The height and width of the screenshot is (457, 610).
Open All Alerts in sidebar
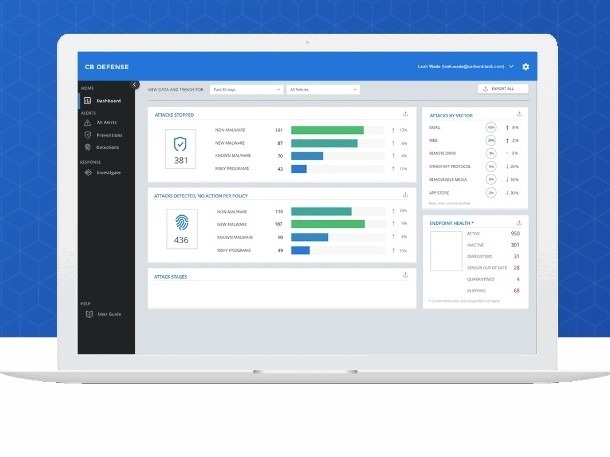click(106, 123)
